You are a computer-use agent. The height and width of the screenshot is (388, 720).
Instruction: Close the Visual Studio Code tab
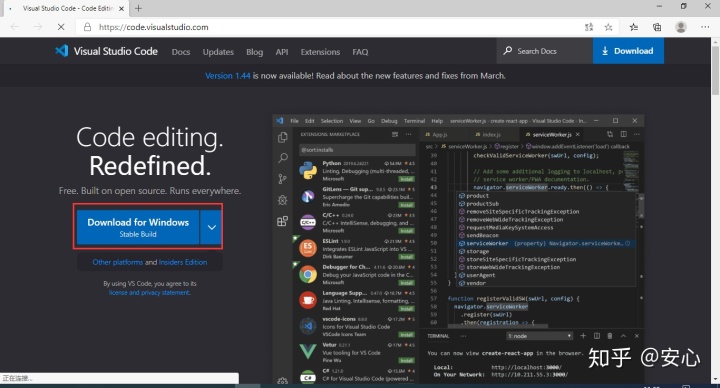[x=121, y=8]
